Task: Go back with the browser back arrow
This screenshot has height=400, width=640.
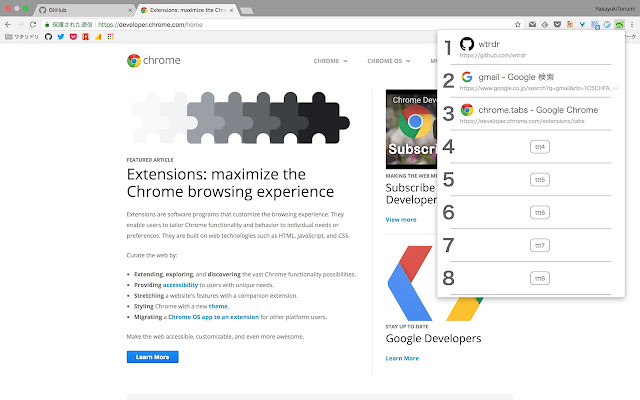Action: point(8,24)
